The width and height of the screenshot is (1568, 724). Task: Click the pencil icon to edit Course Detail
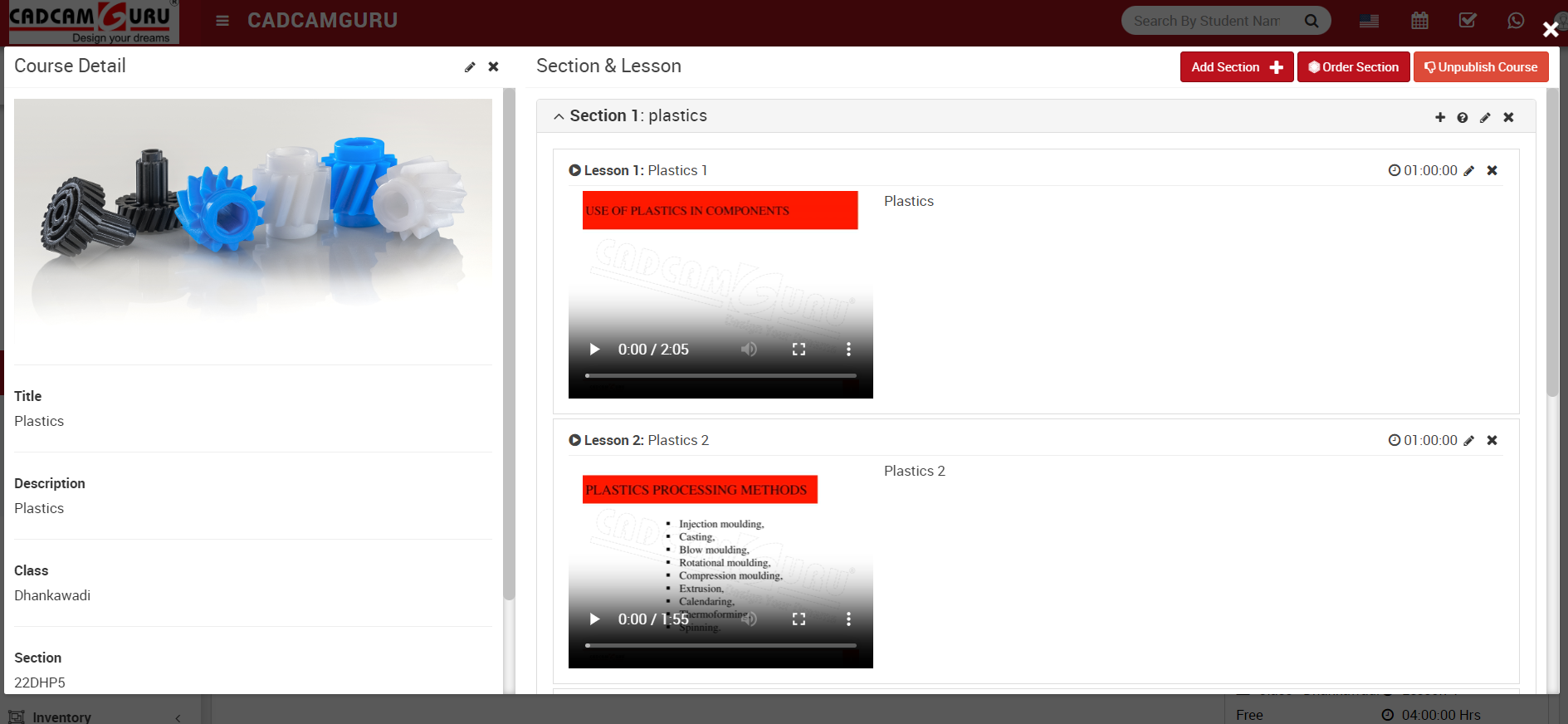point(470,67)
